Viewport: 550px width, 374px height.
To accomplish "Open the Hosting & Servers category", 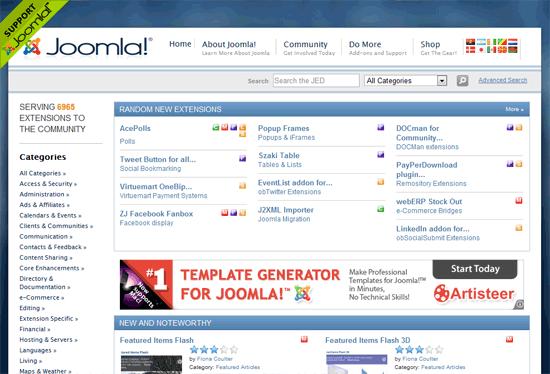I will pos(48,340).
